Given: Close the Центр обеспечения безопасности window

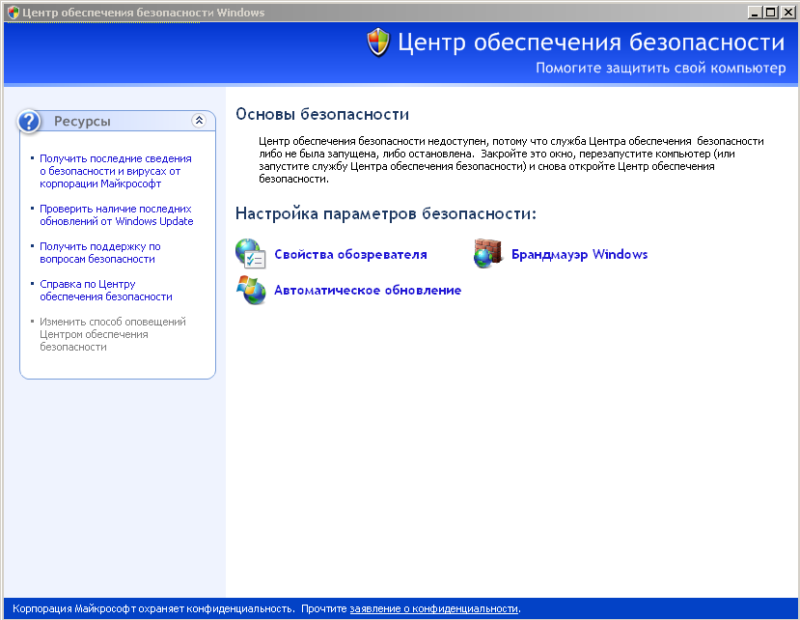Looking at the screenshot, I should pyautogui.click(x=786, y=12).
